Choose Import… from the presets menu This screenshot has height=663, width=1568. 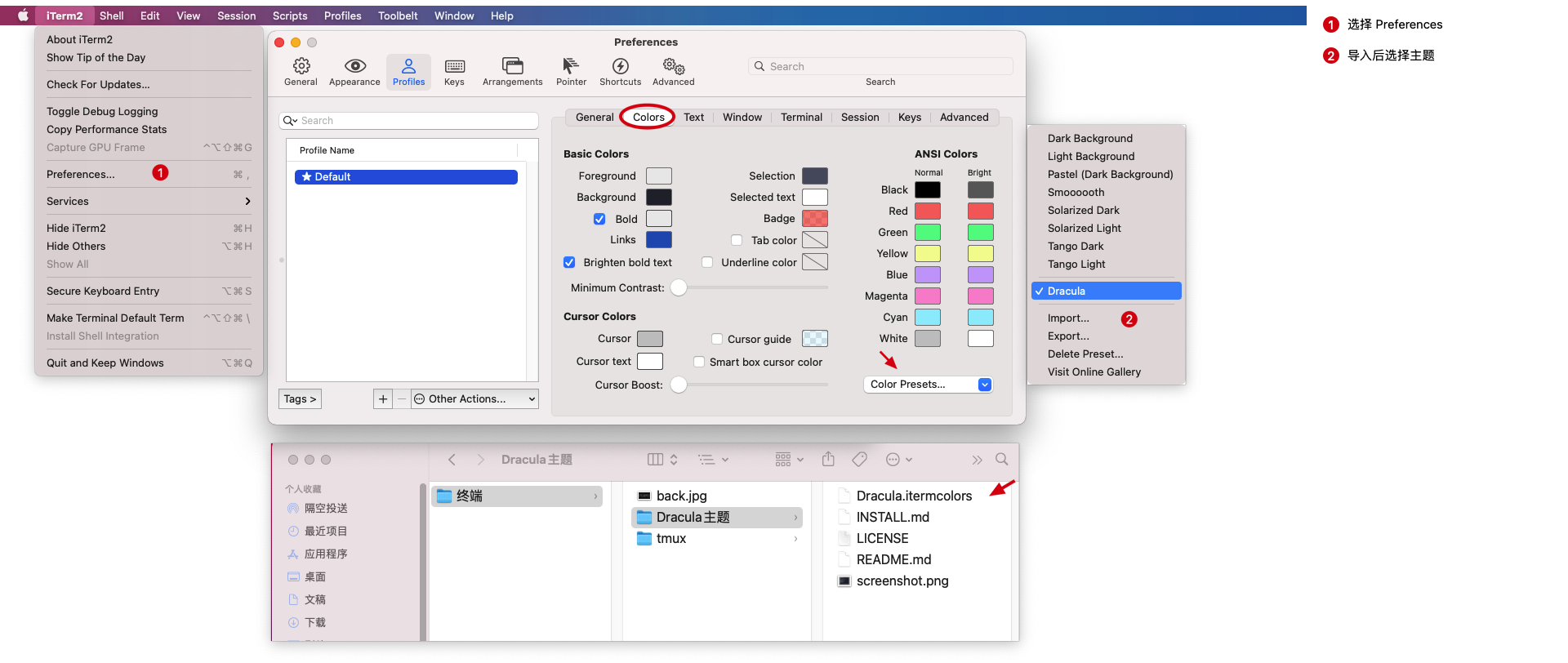1068,318
